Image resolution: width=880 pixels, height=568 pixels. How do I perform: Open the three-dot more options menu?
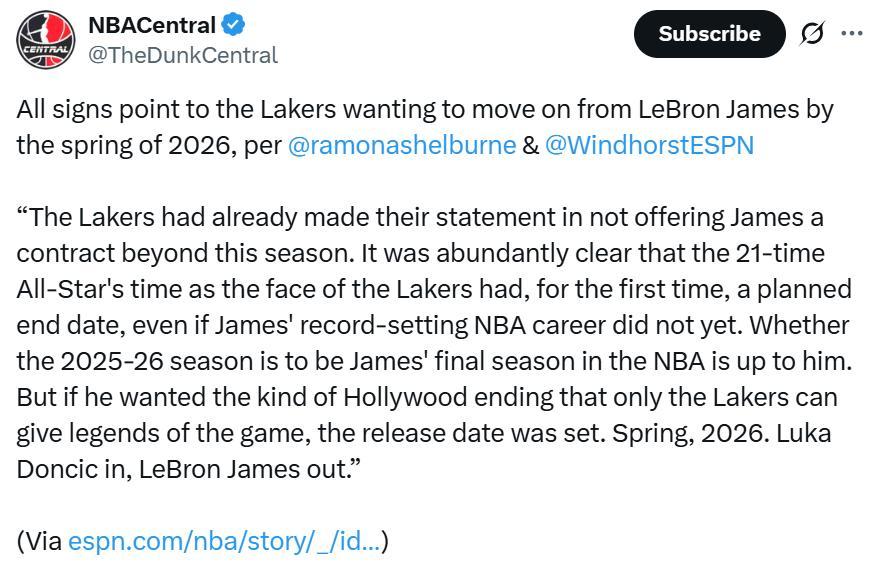[x=852, y=33]
